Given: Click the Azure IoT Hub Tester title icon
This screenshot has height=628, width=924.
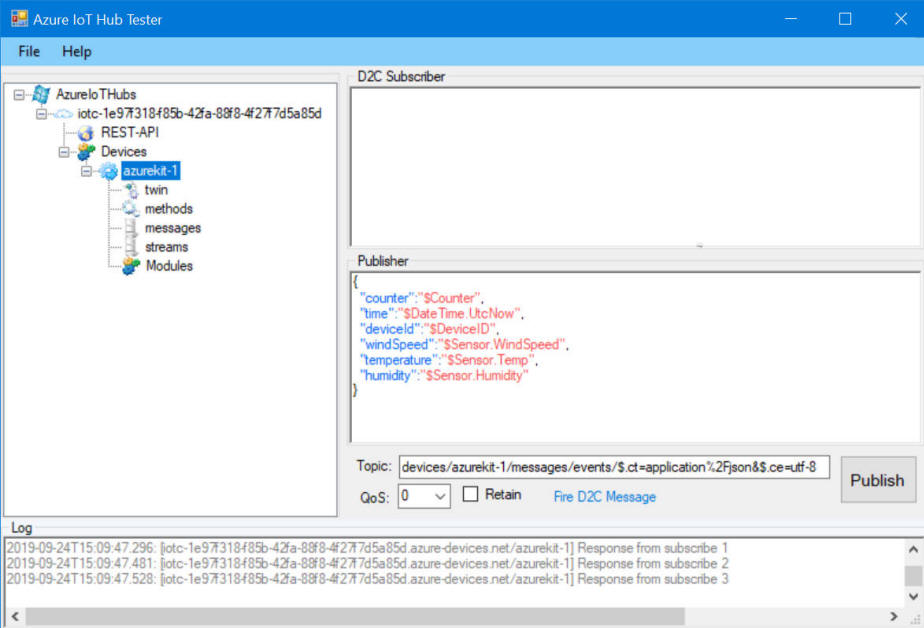Looking at the screenshot, I should coord(19,19).
